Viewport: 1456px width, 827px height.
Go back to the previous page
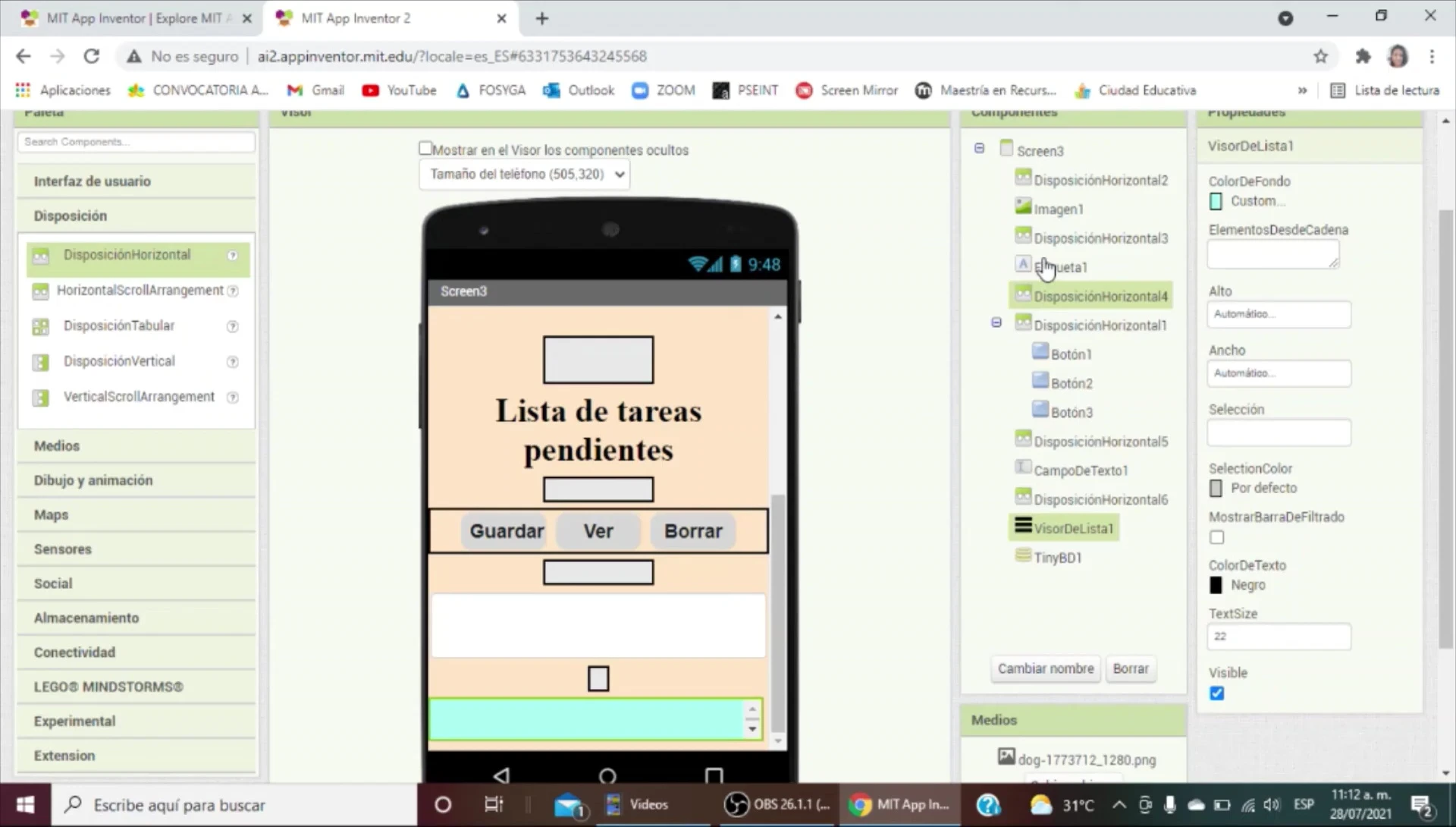coord(24,56)
